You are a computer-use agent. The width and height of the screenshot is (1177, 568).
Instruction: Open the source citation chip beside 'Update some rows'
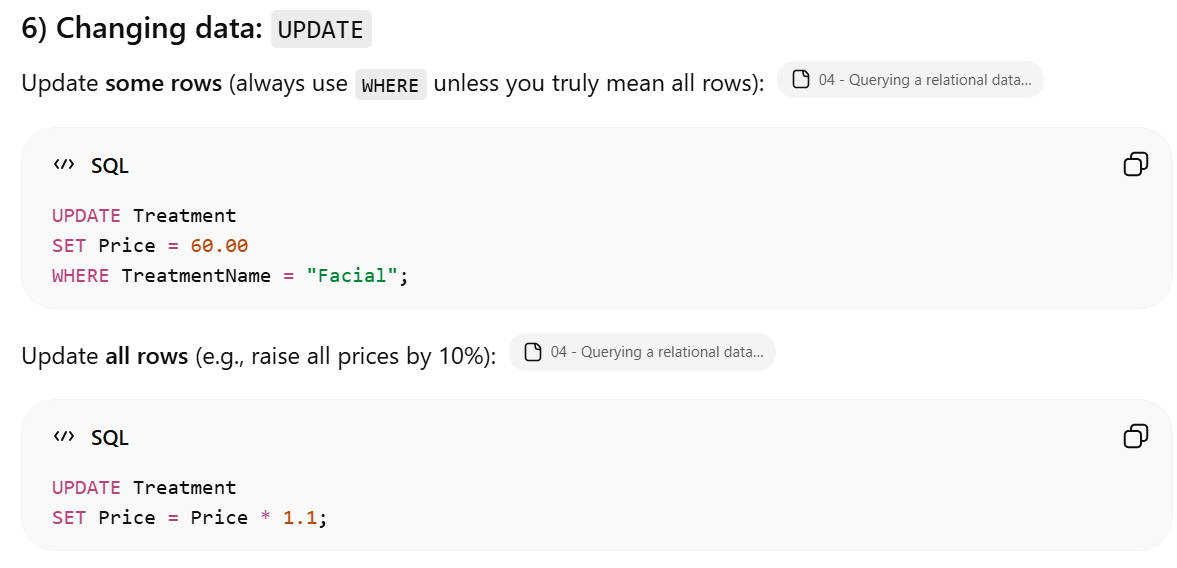[910, 80]
